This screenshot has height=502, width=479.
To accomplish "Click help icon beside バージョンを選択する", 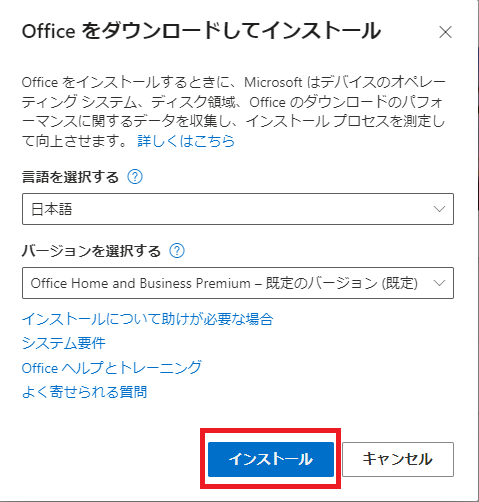I will (x=177, y=251).
